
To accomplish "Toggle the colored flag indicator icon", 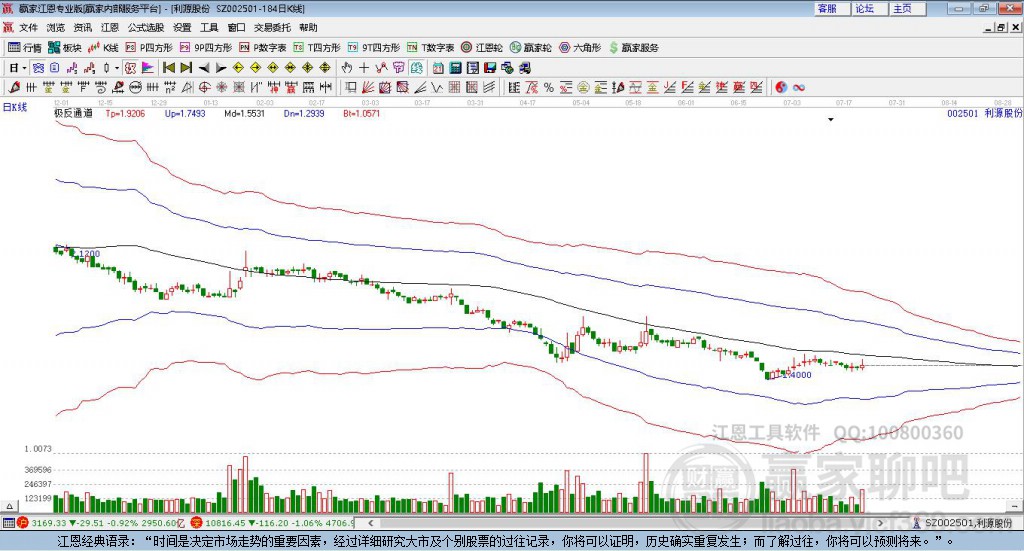I will pyautogui.click(x=148, y=68).
